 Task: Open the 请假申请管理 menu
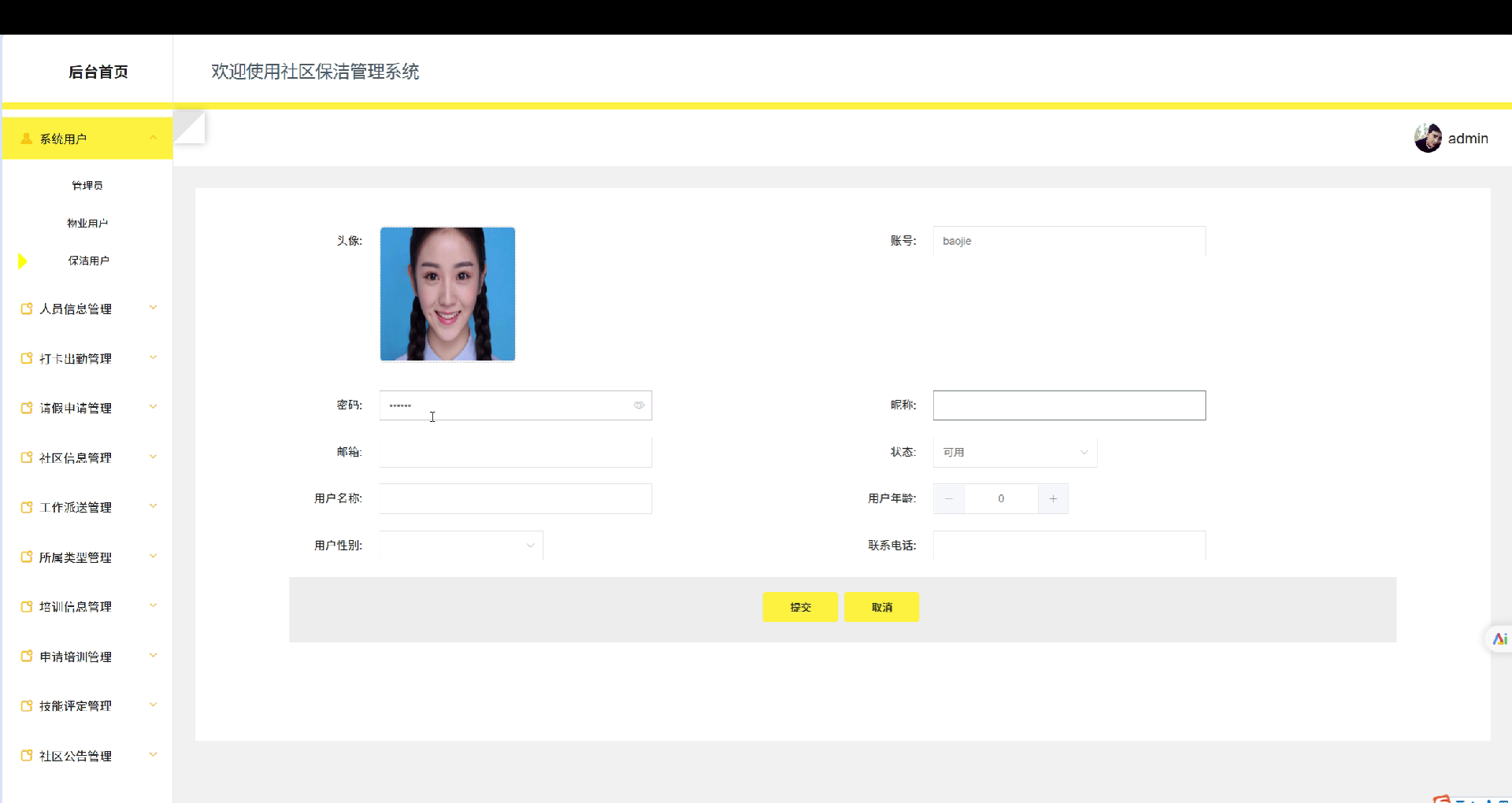pos(87,408)
